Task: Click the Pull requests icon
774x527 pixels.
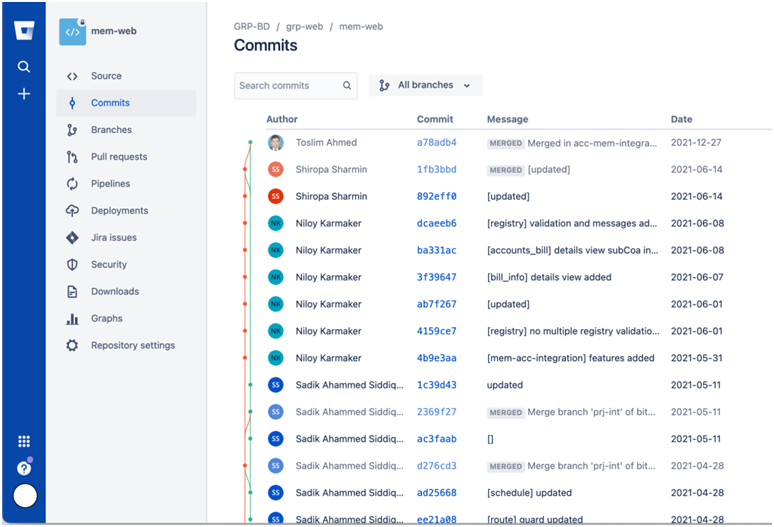Action: click(x=73, y=157)
